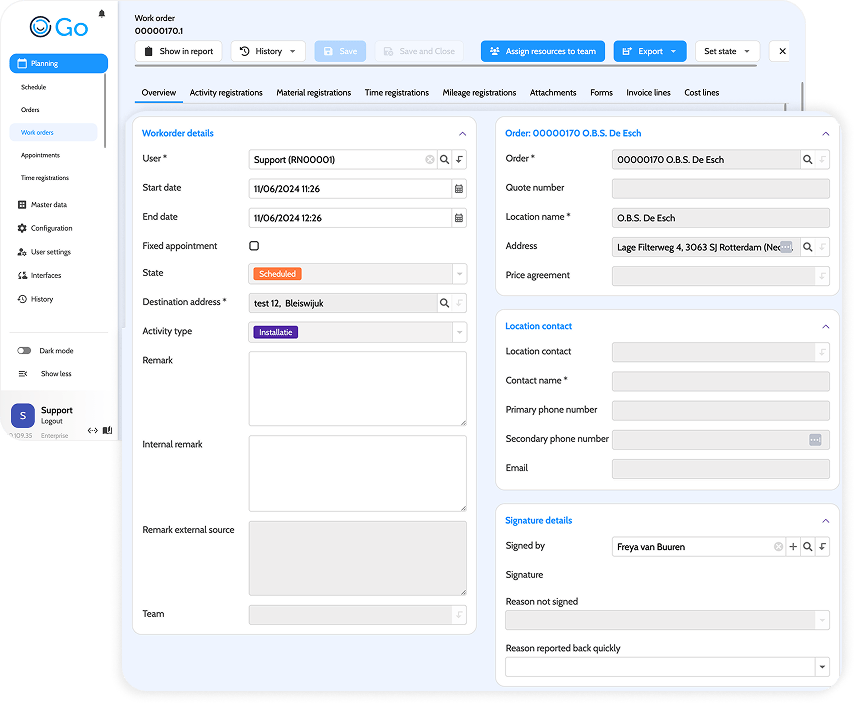The image size is (856, 705).
Task: Search address with the Address field magnifier
Action: coord(807,247)
